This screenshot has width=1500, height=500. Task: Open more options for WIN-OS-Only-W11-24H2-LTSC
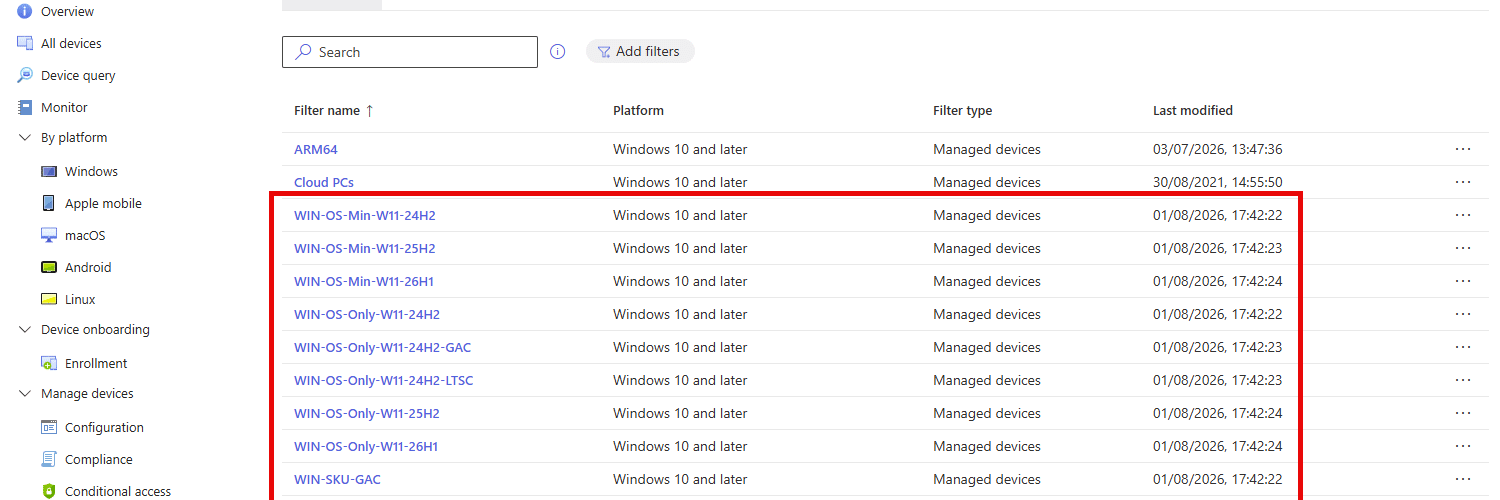(x=1463, y=380)
